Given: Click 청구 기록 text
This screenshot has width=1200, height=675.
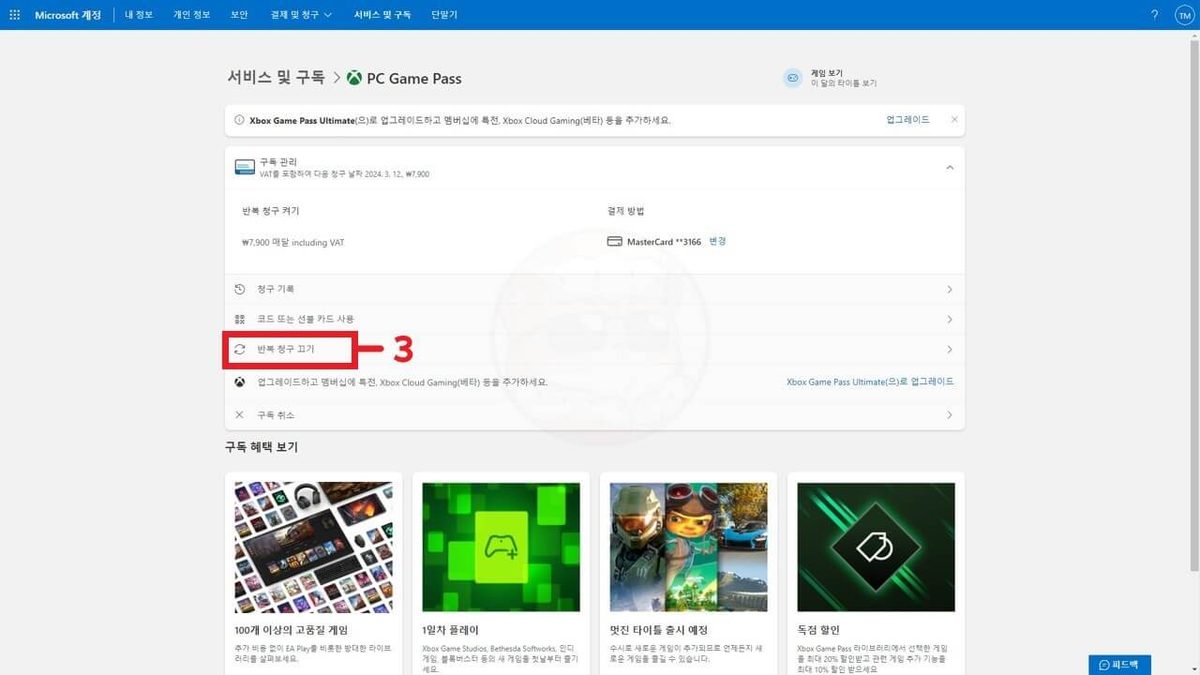Looking at the screenshot, I should 275,289.
